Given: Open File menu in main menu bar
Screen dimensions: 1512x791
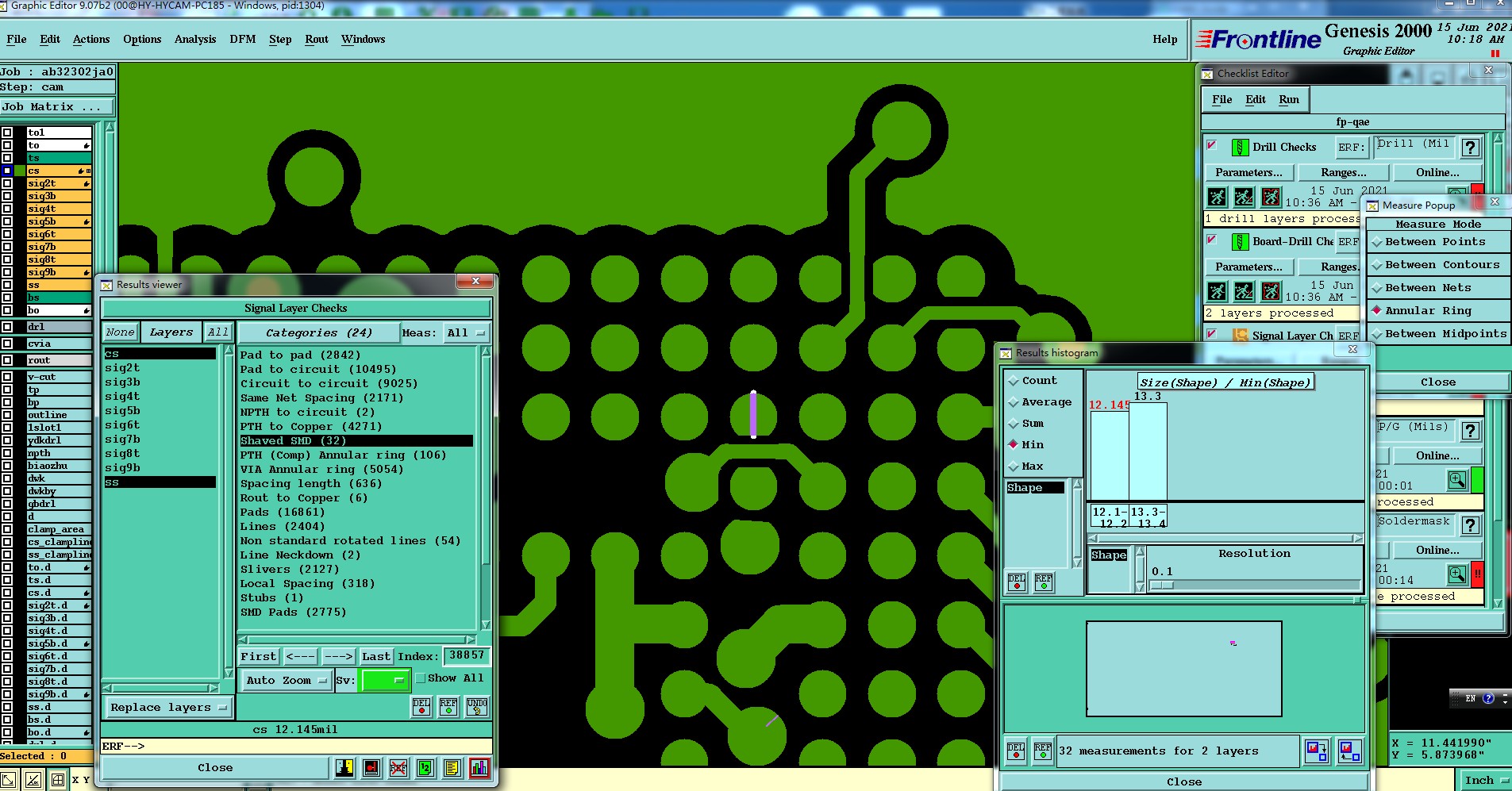Looking at the screenshot, I should [17, 40].
